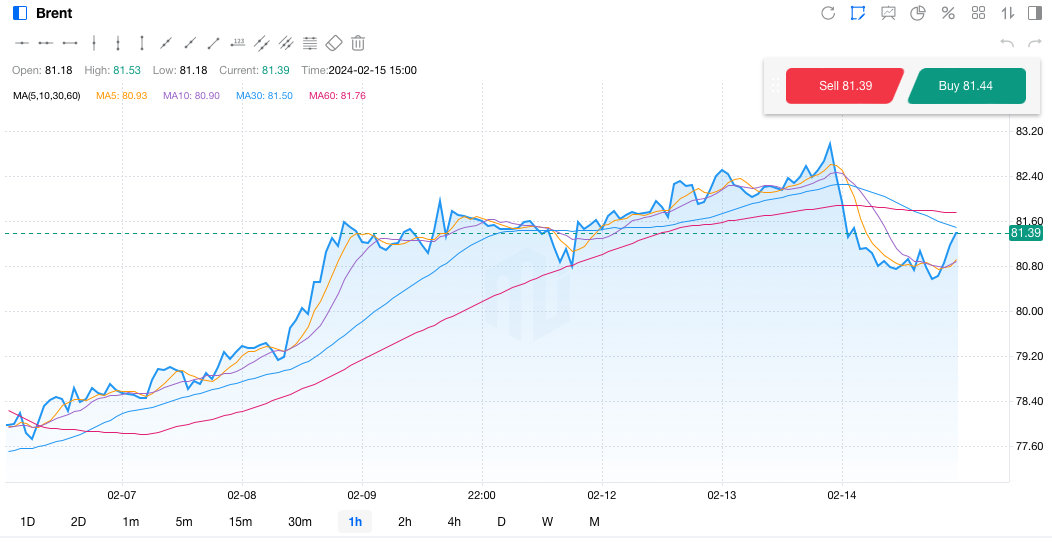Open the four-square grid layout icon
This screenshot has height=542, width=1052.
[979, 13]
